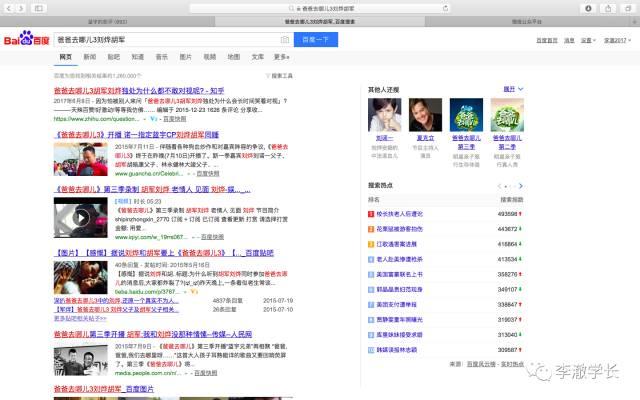
Task: Select the 文库 search category
Action: click(258, 57)
